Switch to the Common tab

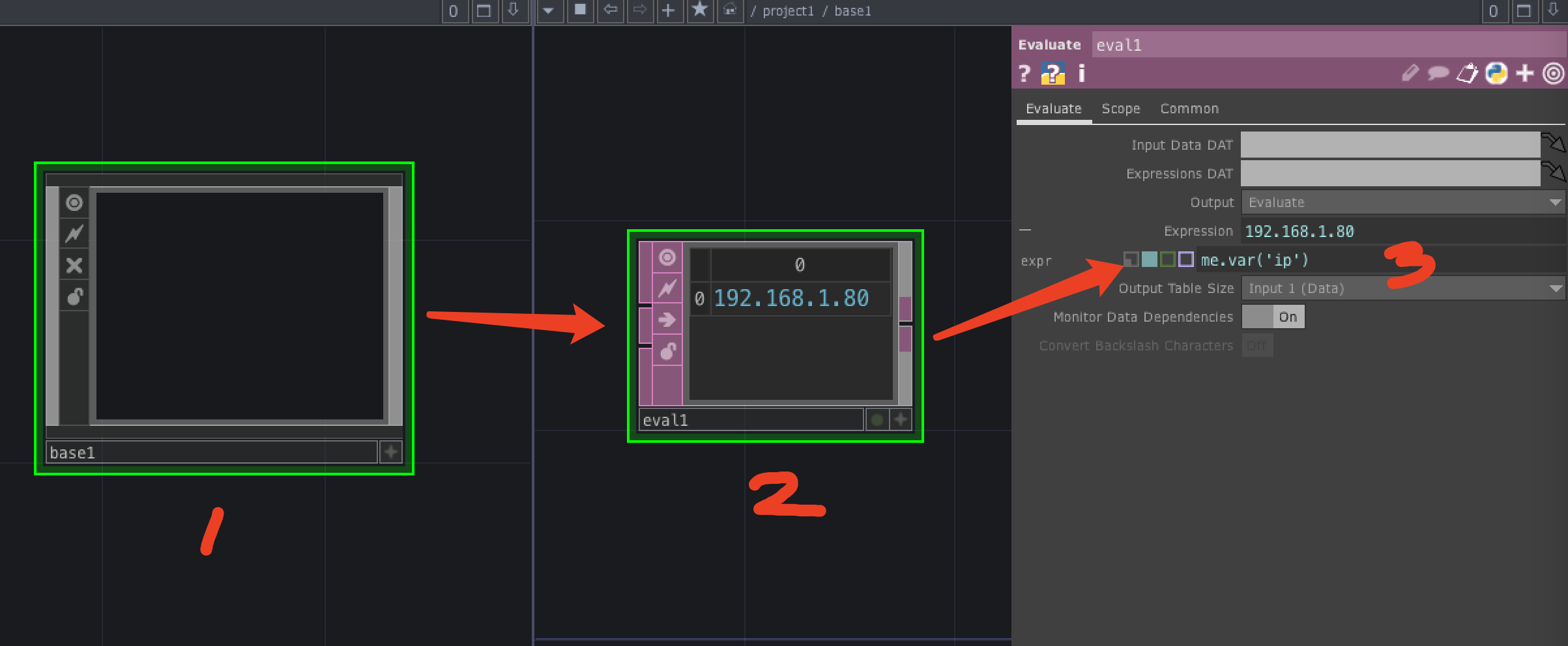1189,108
